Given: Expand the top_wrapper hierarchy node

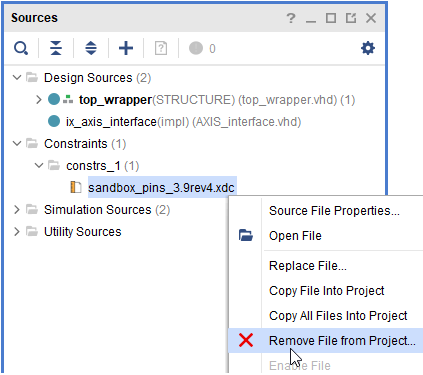Looking at the screenshot, I should tap(39, 100).
